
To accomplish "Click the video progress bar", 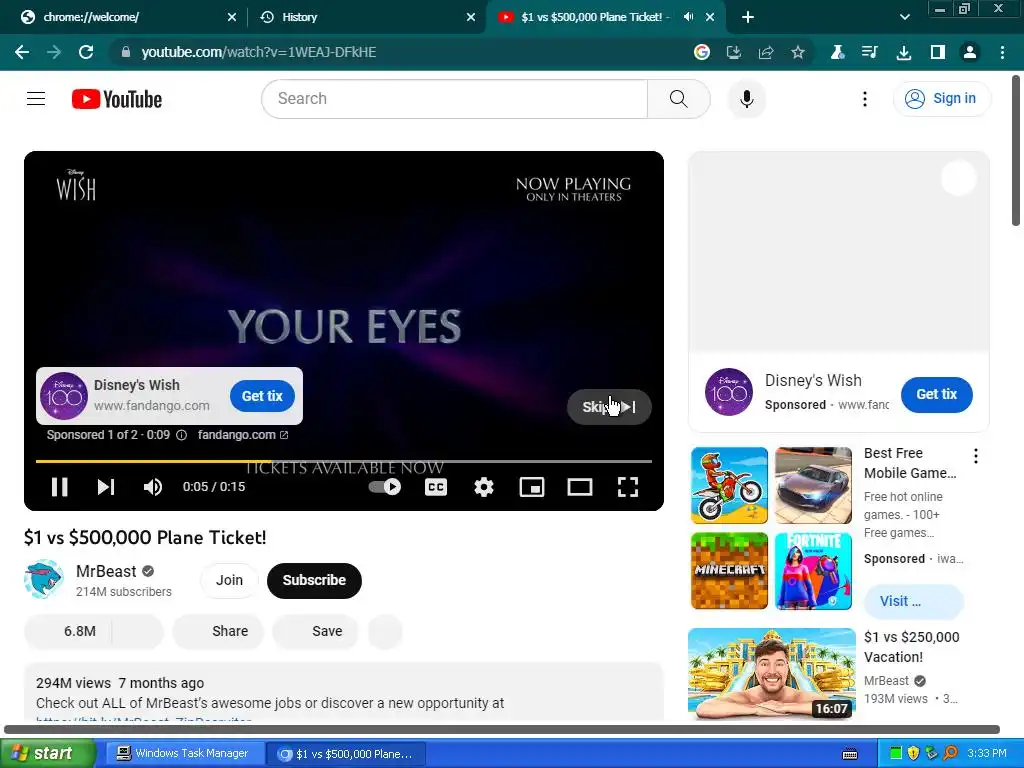I will pyautogui.click(x=344, y=461).
